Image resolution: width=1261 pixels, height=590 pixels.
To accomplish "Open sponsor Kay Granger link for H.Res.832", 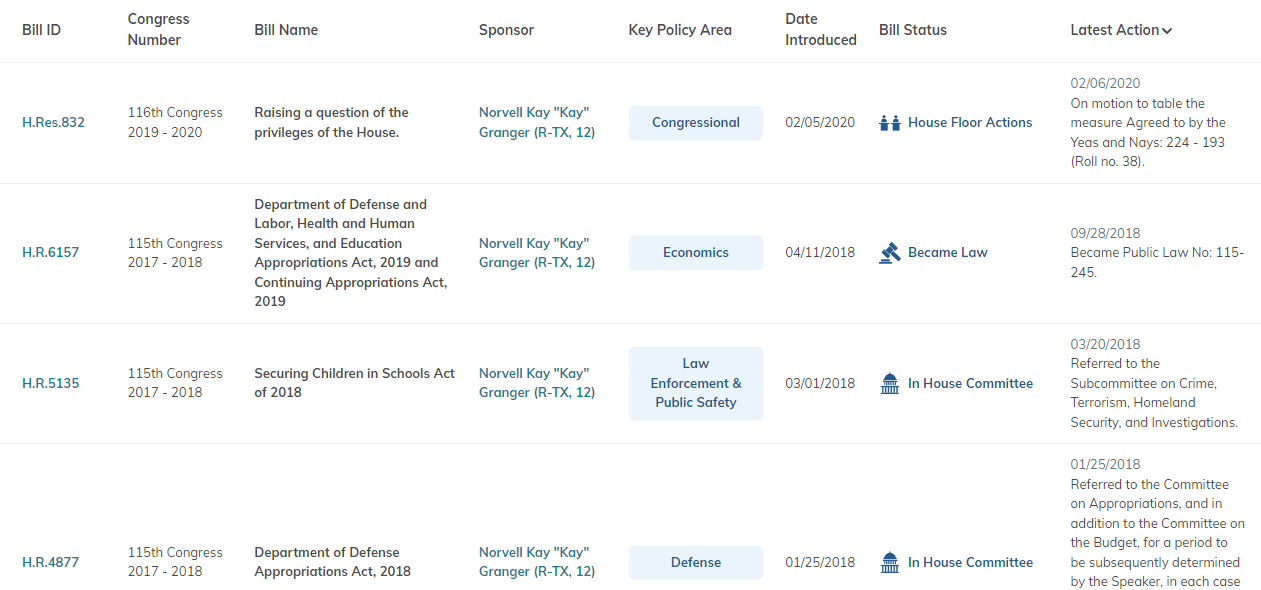I will tap(536, 123).
